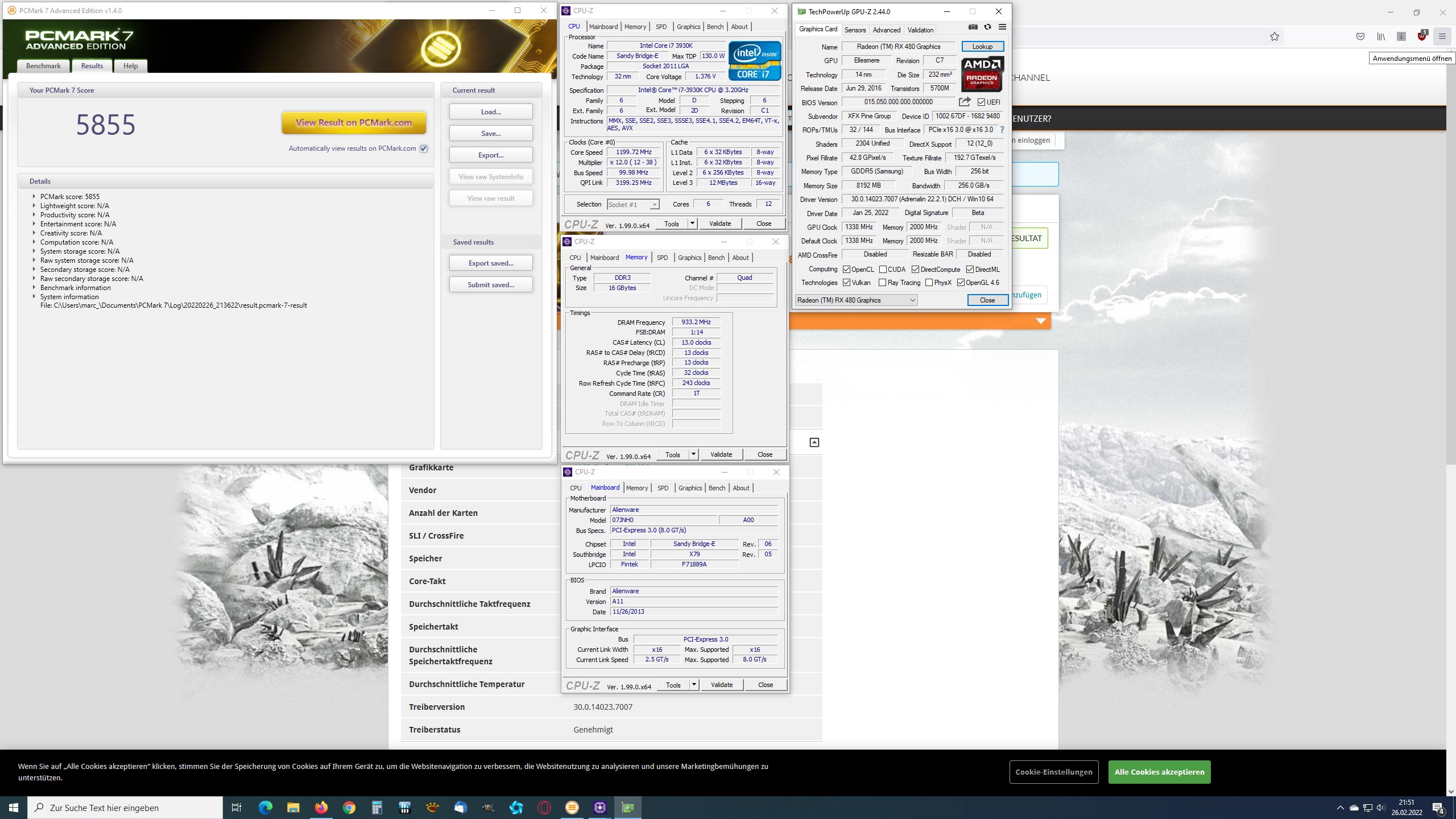
Task: Open Tools dropdown arrow in CPU-Z CPU window
Action: click(x=692, y=224)
